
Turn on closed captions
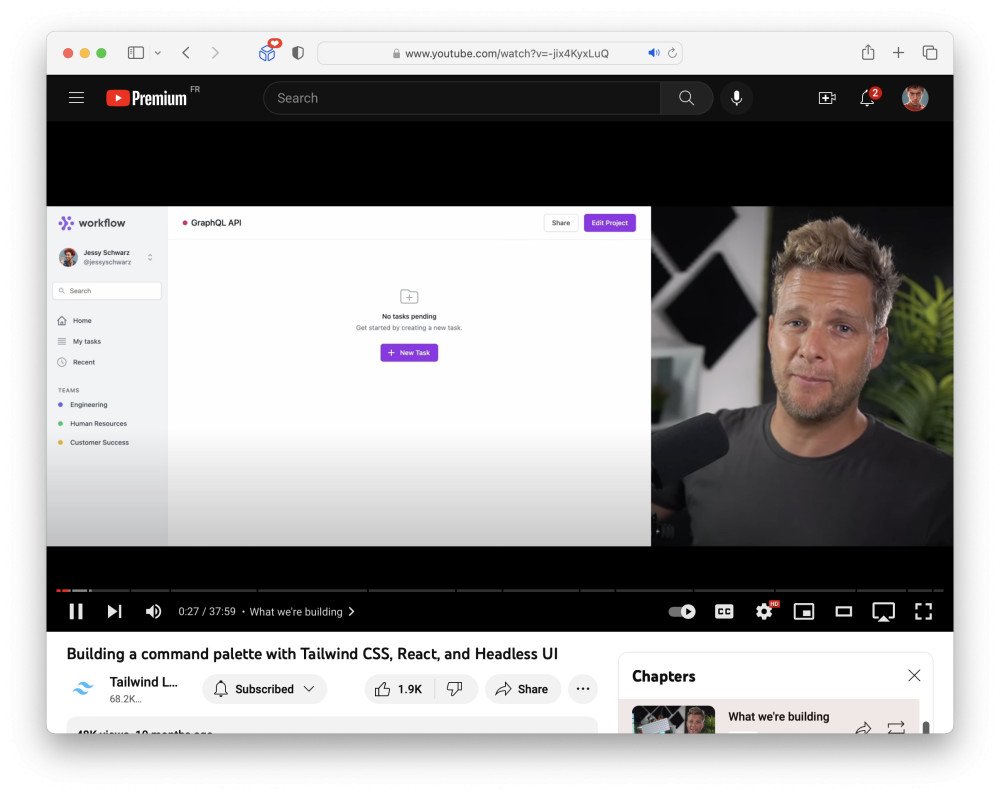pos(723,611)
